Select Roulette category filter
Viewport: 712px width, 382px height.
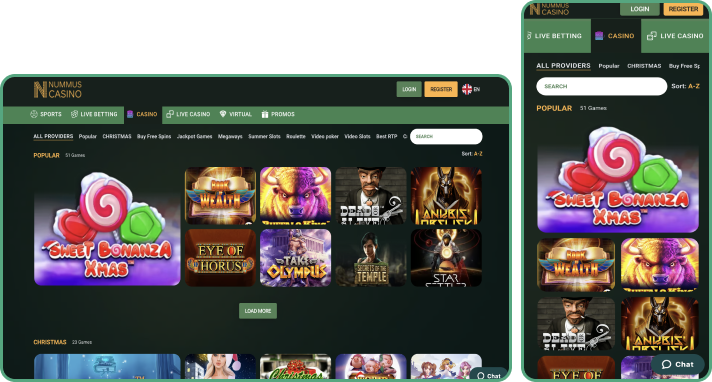296,136
